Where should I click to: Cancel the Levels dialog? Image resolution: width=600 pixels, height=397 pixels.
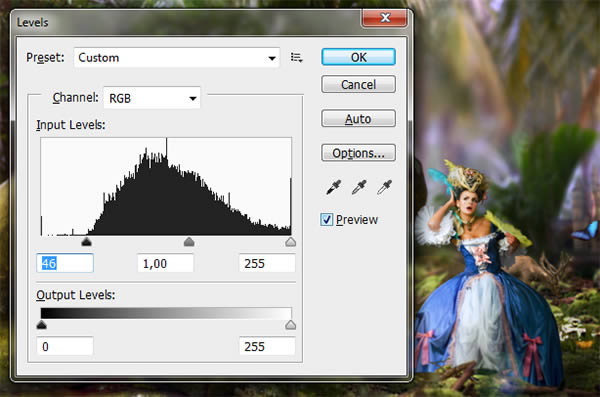[359, 84]
